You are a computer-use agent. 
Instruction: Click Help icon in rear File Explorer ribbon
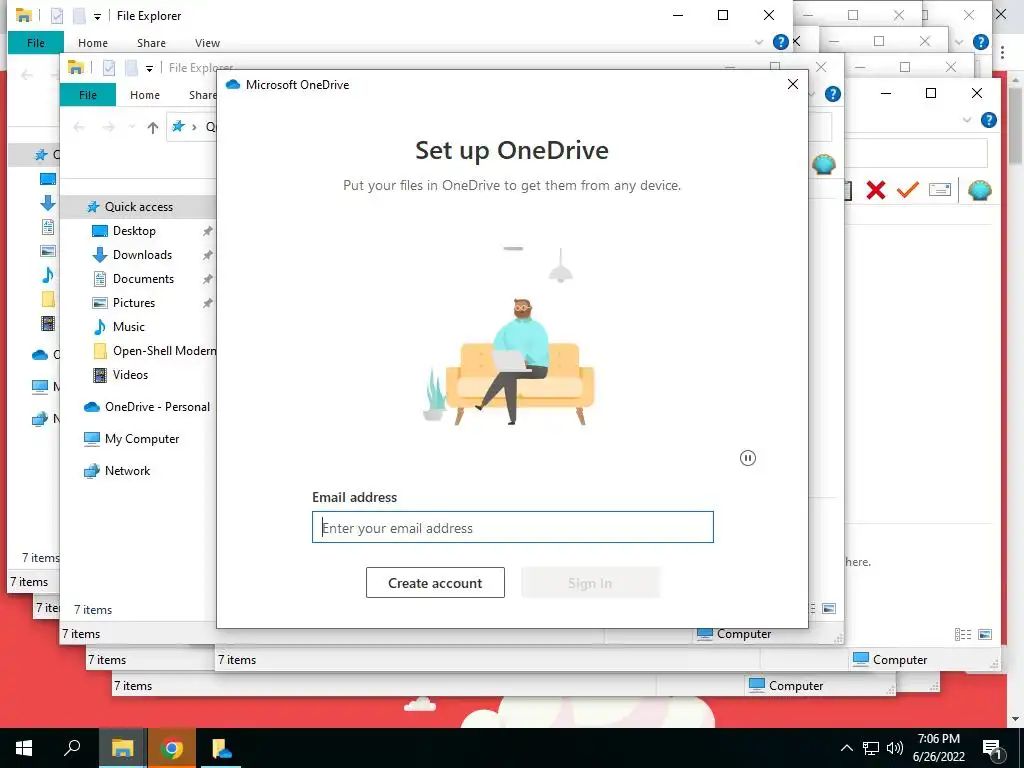click(780, 42)
